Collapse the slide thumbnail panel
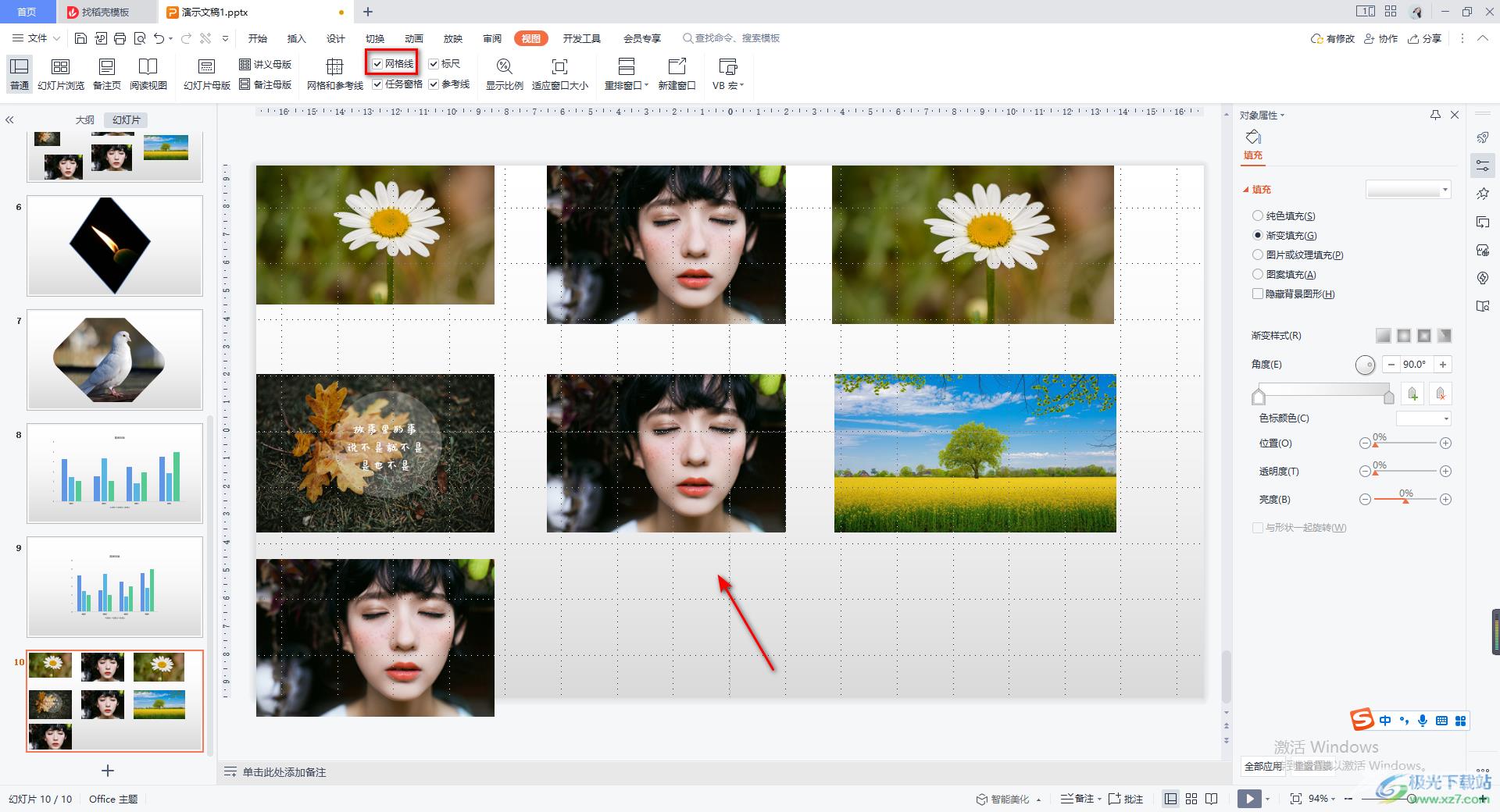The image size is (1500, 812). 10,120
